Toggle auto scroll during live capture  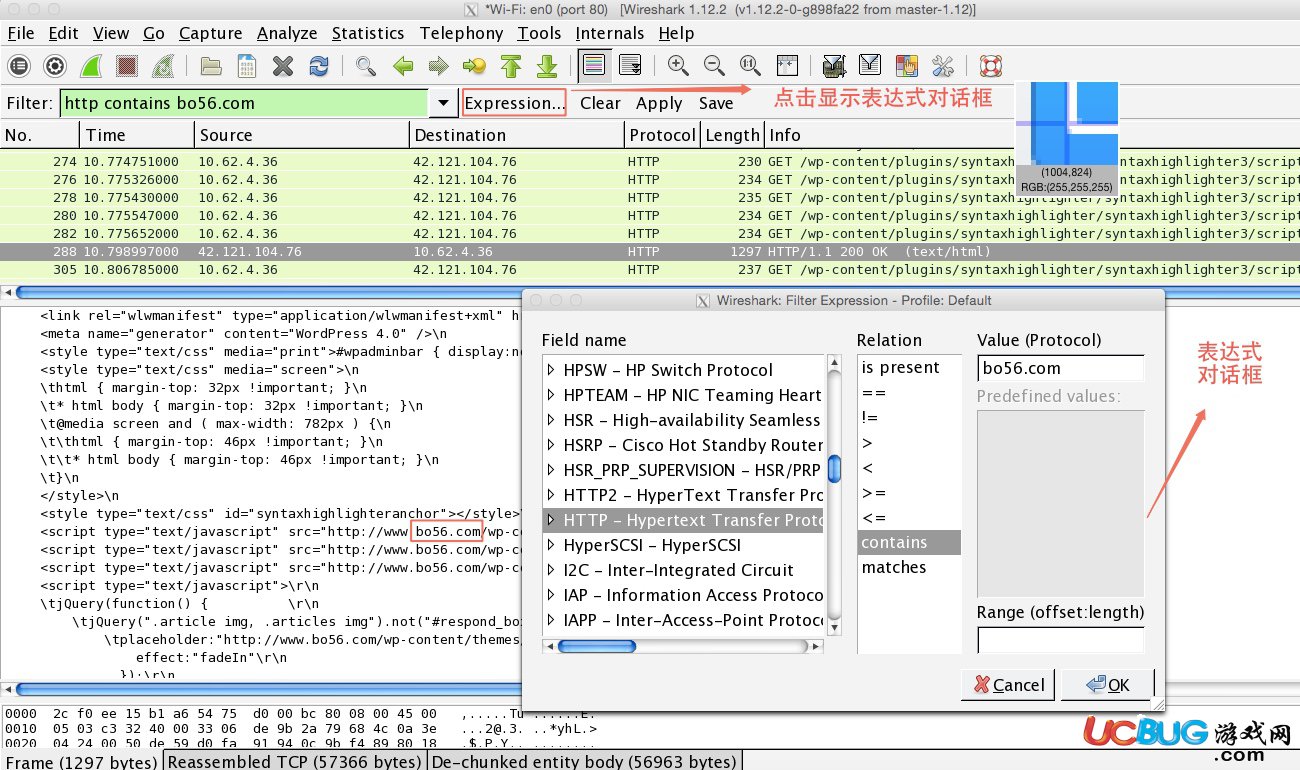[630, 66]
